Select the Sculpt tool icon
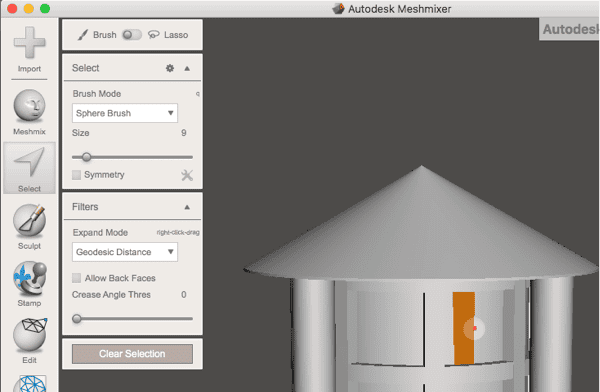600x392 pixels. [x=29, y=220]
